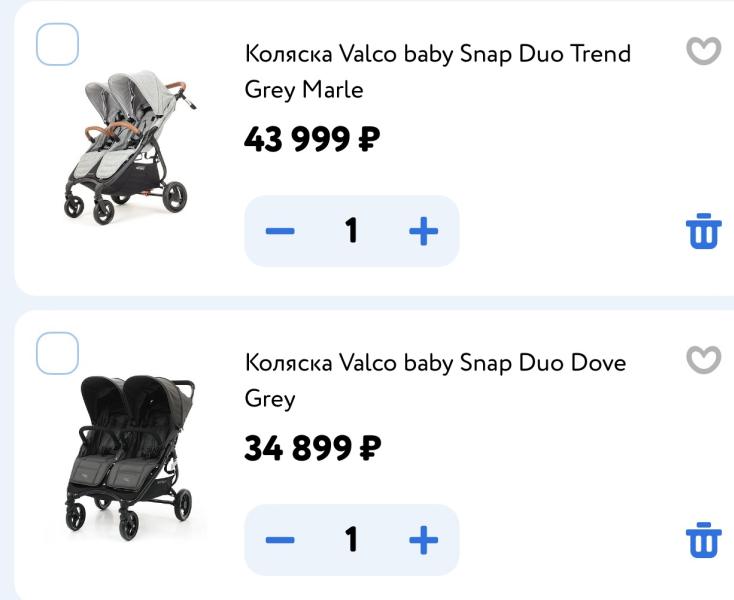
Task: Click quantity value of first cart item
Action: pos(352,231)
